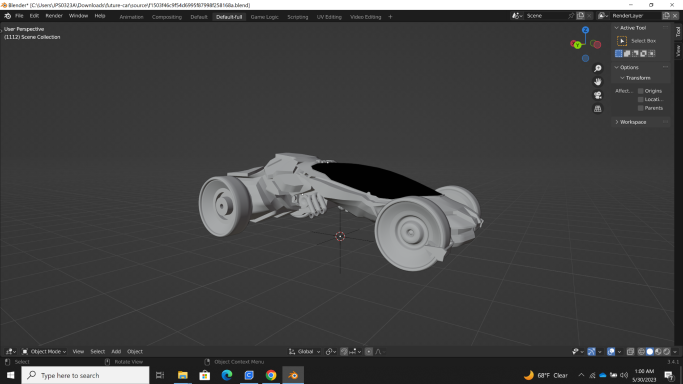
Task: Open the viewport Add menu
Action: 116,352
